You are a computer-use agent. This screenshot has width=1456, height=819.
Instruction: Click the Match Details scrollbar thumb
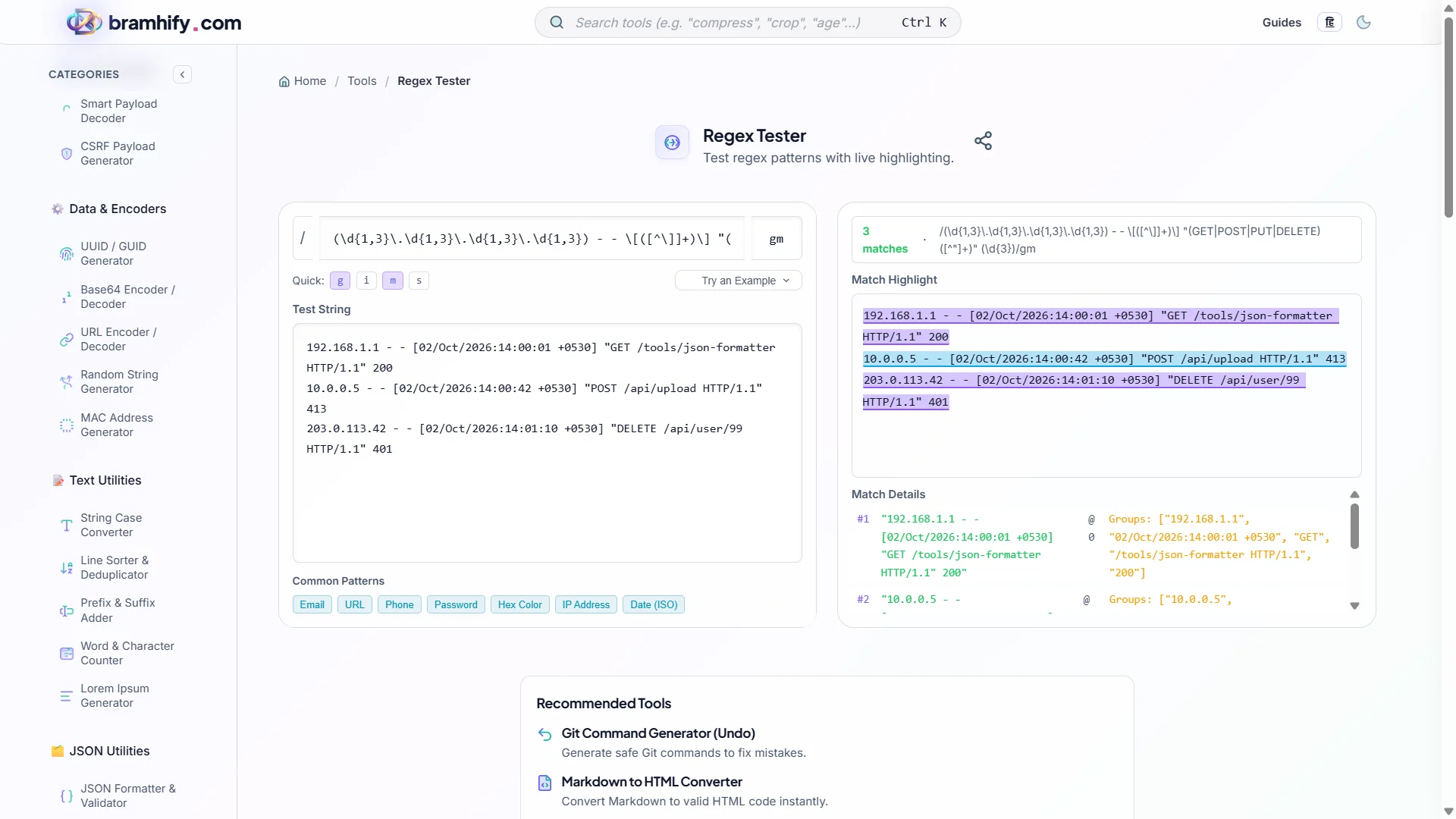[x=1354, y=526]
